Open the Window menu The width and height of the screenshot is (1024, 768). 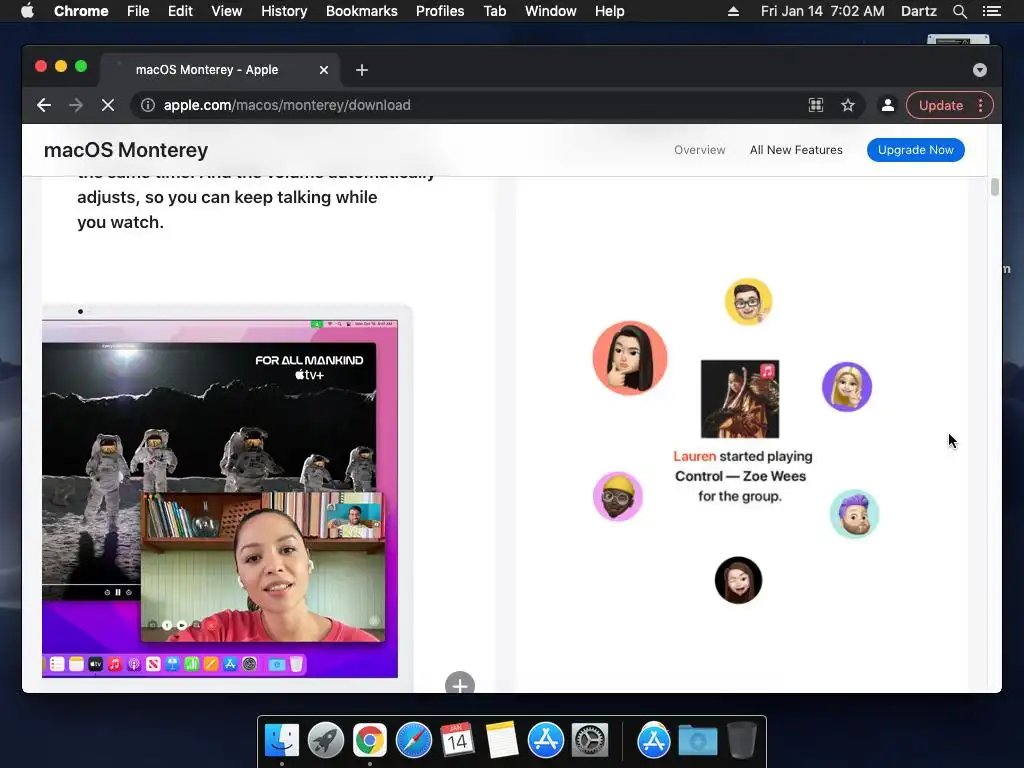tap(551, 11)
